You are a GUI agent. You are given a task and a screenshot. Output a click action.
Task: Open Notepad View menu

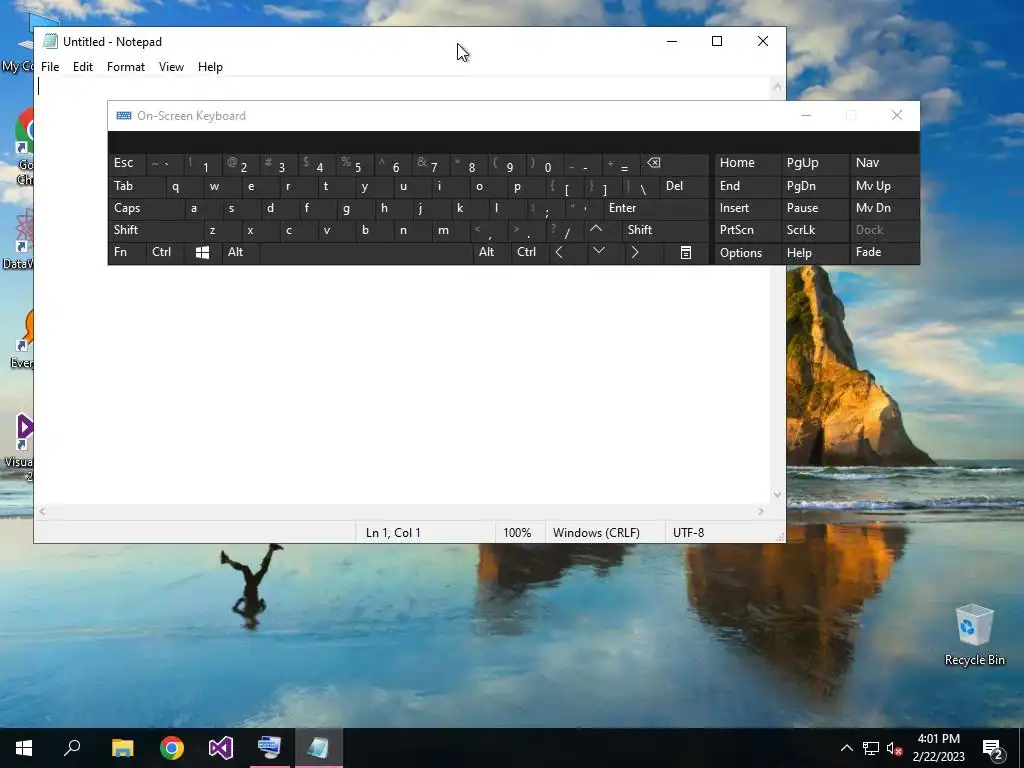click(171, 67)
